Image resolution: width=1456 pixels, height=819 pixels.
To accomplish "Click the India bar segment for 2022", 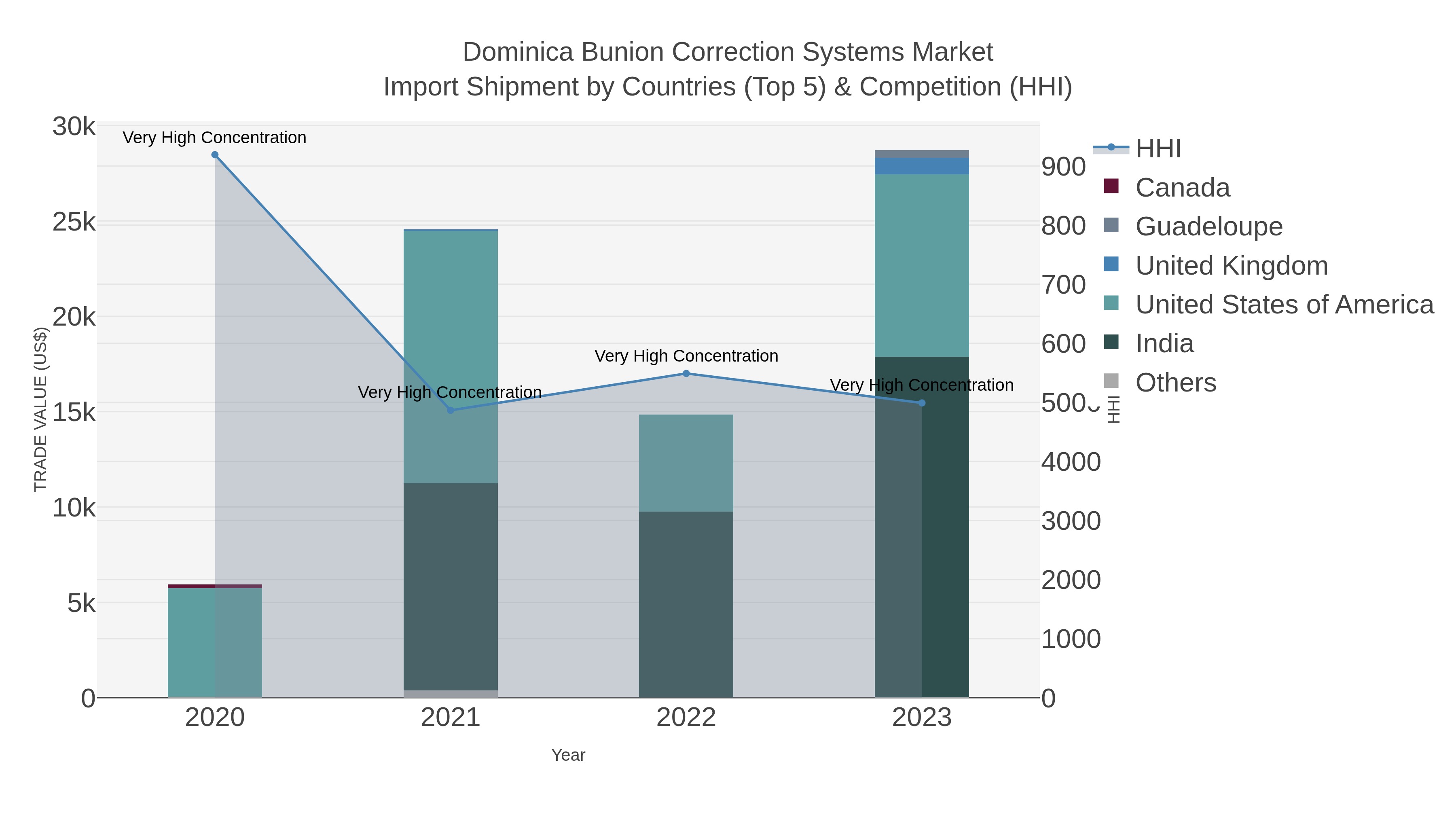I will pyautogui.click(x=686, y=605).
